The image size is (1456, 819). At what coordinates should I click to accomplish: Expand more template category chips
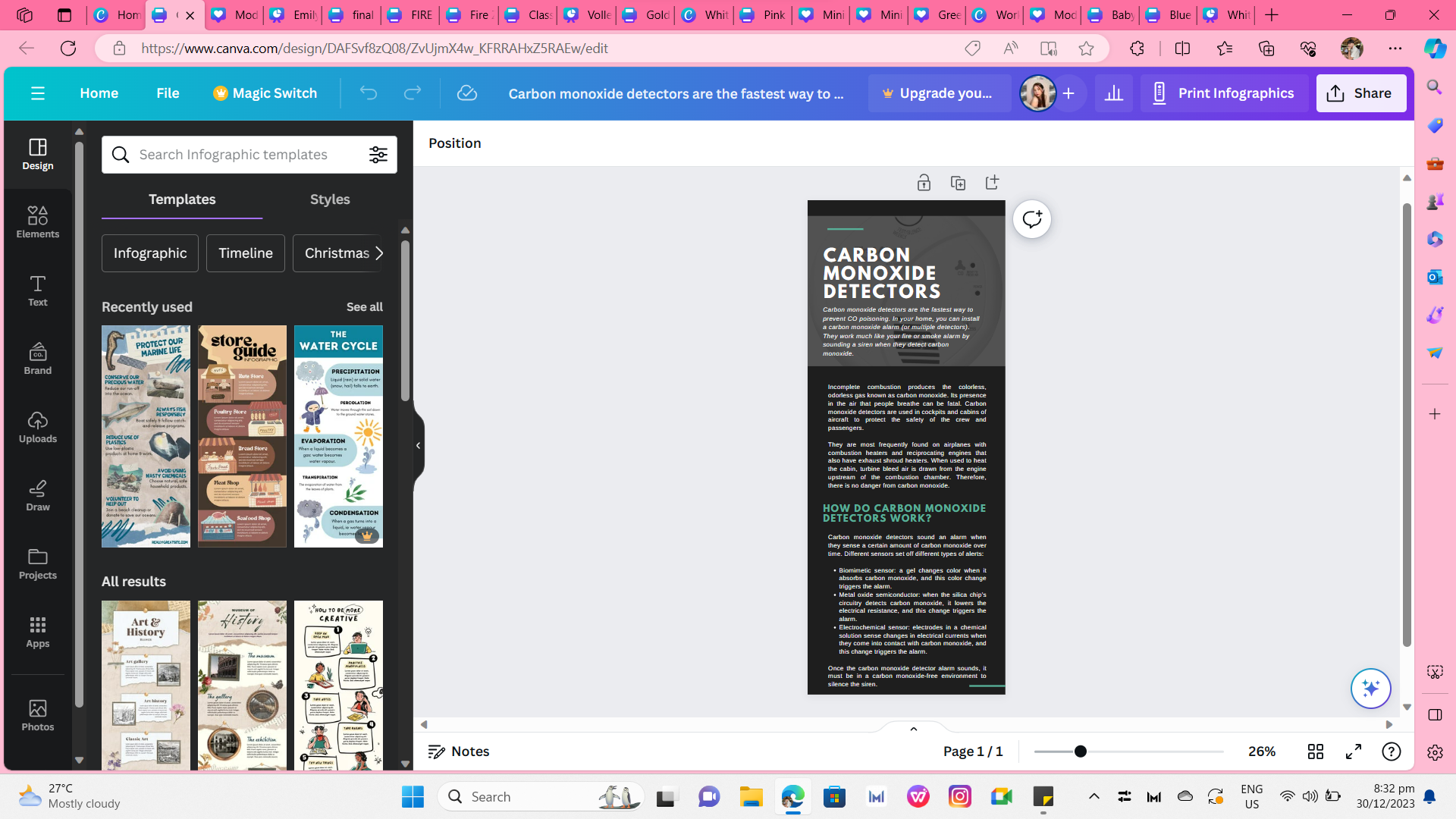[x=379, y=253]
